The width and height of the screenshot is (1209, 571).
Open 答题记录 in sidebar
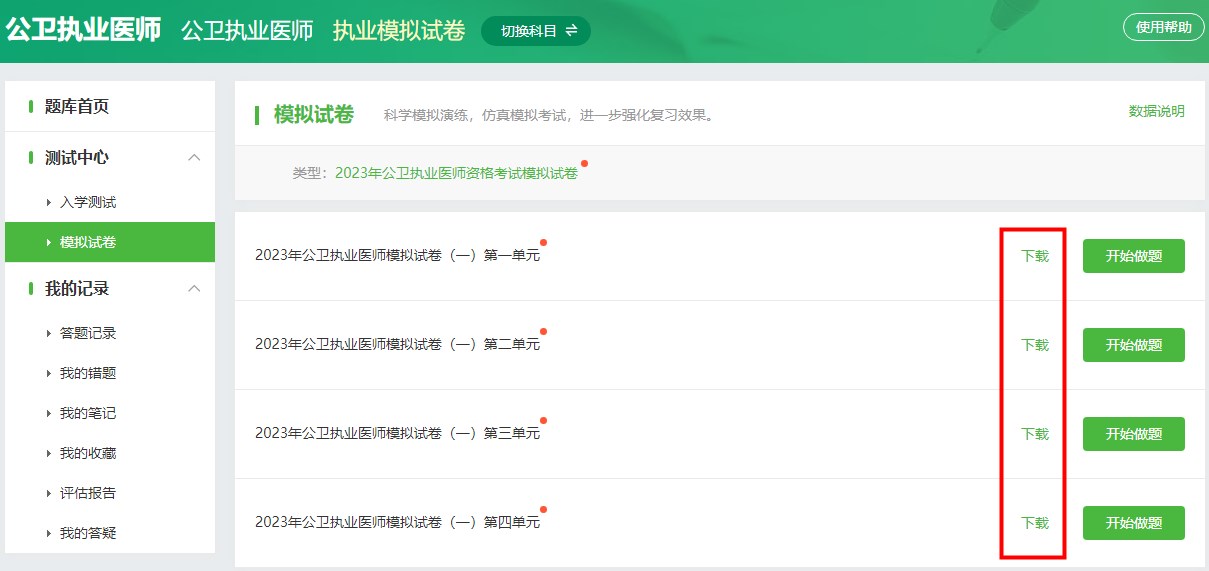[88, 333]
